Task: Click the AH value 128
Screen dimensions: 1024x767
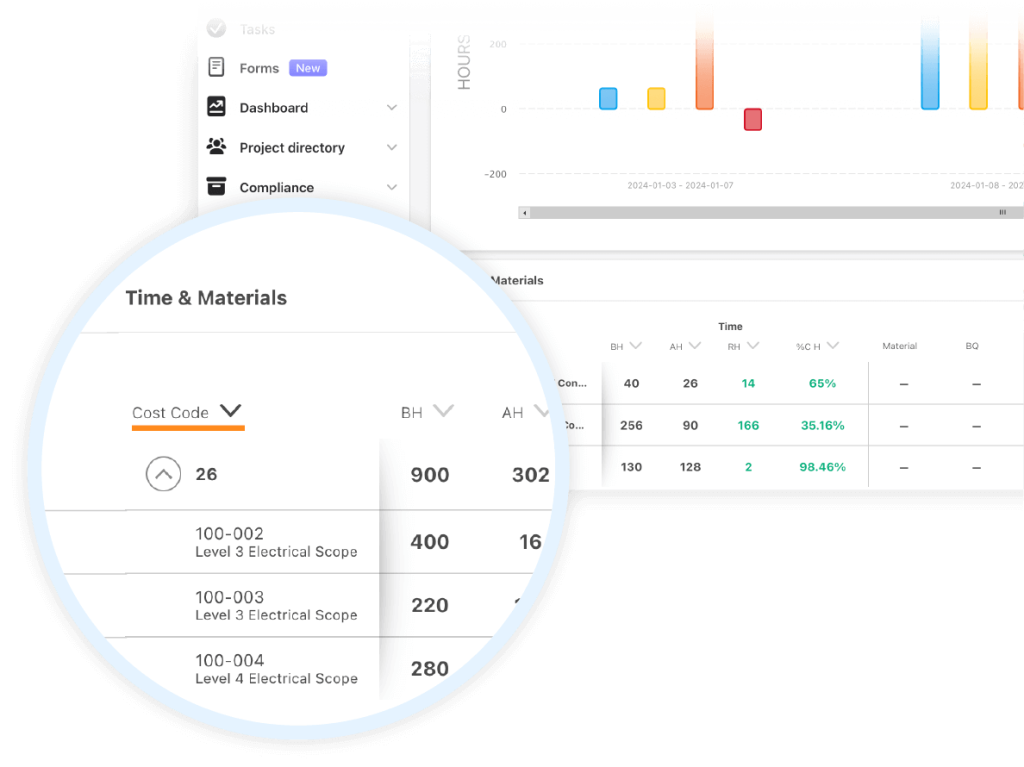Action: coord(690,467)
